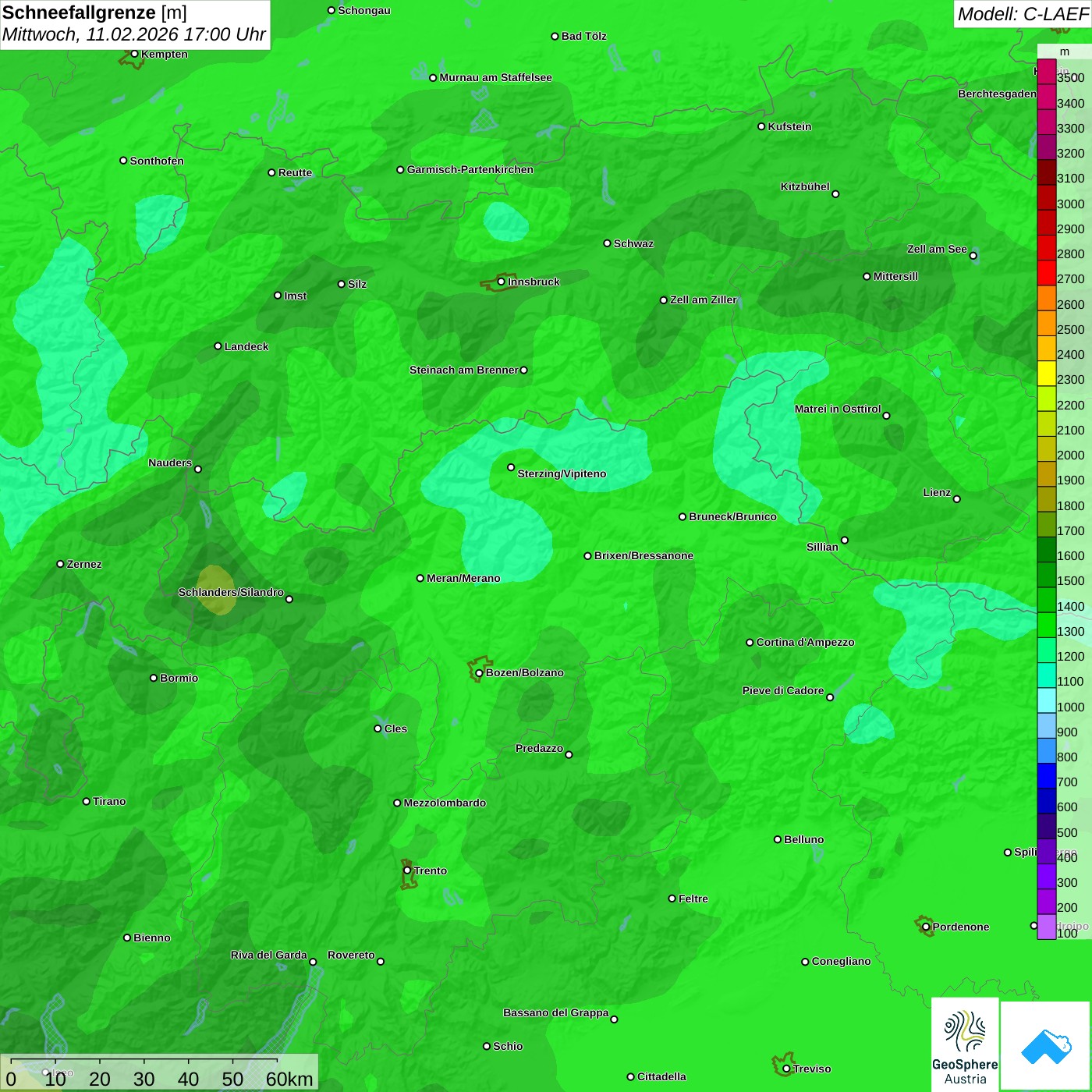Click the Nauders location dot
The width and height of the screenshot is (1092, 1092).
coord(198,470)
